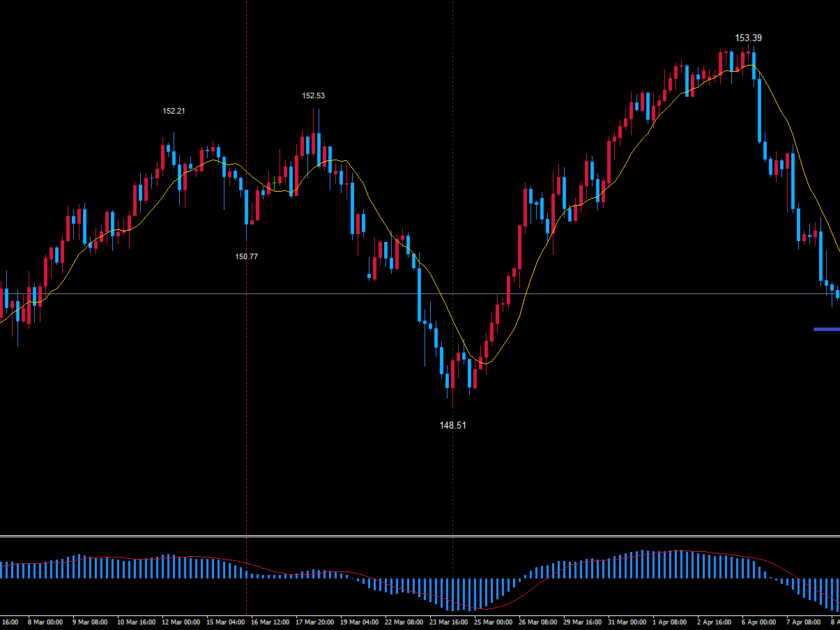Click the indicator window separator bar
The image size is (840, 630).
[420, 537]
